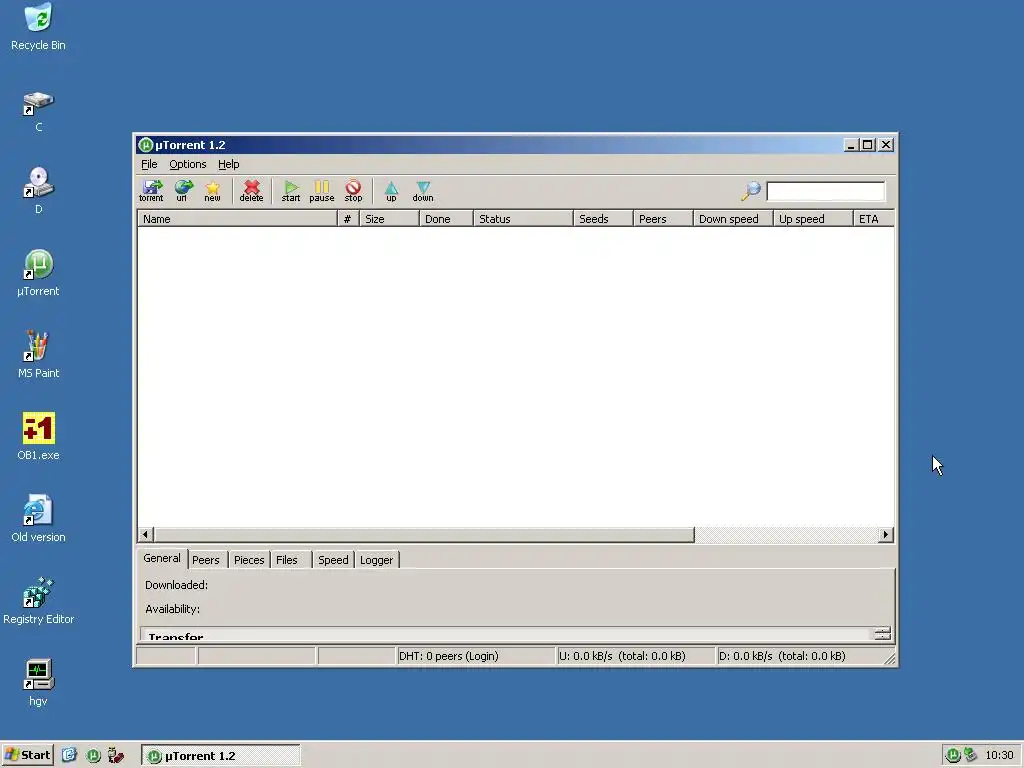
Task: Select the OB1.exe desktop icon
Action: [x=39, y=437]
